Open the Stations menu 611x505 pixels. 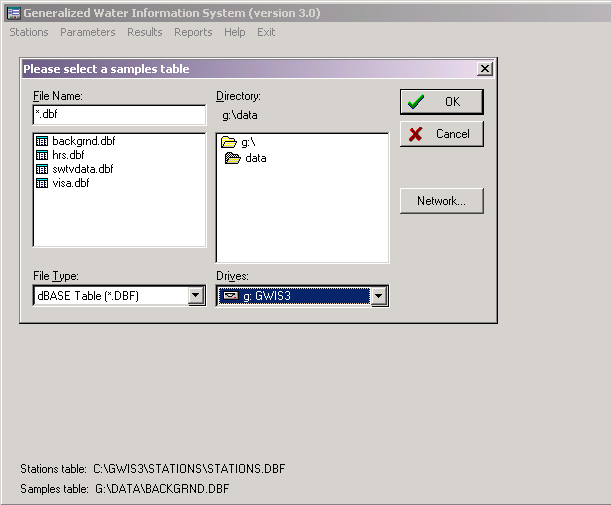point(29,32)
